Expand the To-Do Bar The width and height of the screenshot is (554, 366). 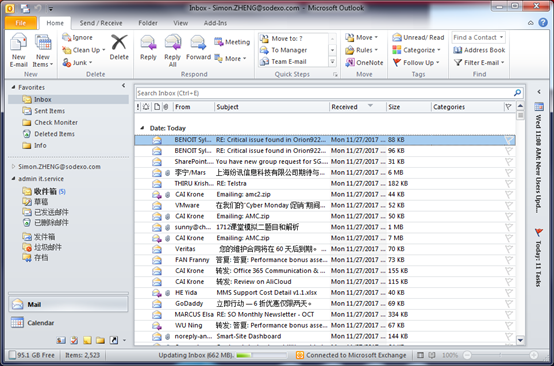(x=539, y=92)
